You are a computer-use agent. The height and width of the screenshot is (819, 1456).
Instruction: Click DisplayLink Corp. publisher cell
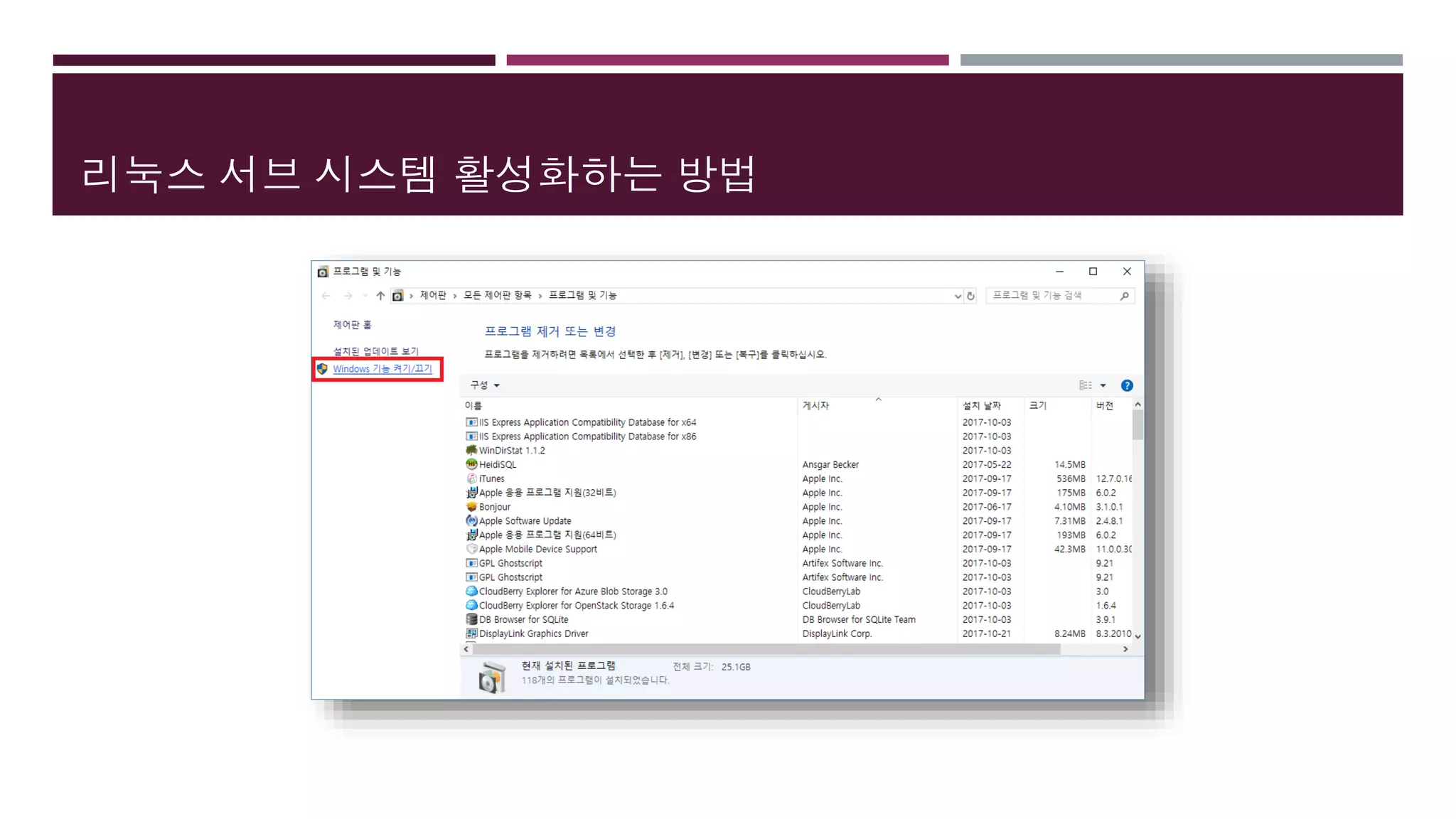[x=837, y=633]
